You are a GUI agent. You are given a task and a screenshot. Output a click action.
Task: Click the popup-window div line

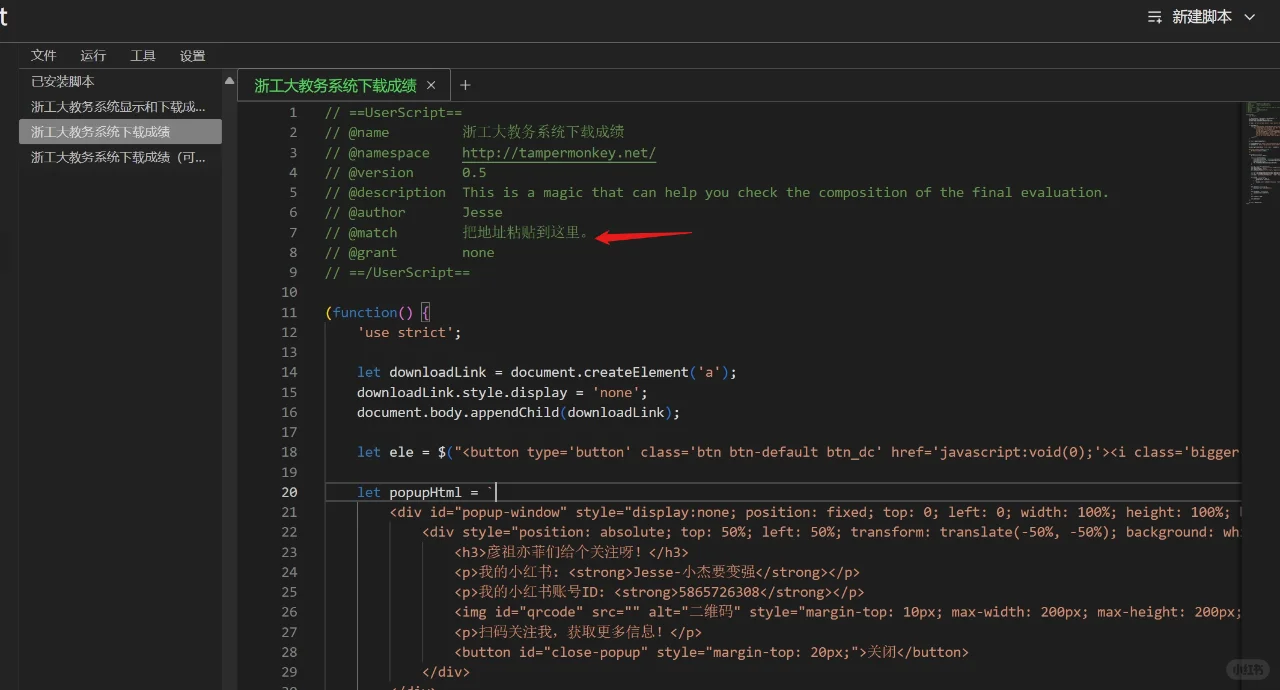coord(815,512)
